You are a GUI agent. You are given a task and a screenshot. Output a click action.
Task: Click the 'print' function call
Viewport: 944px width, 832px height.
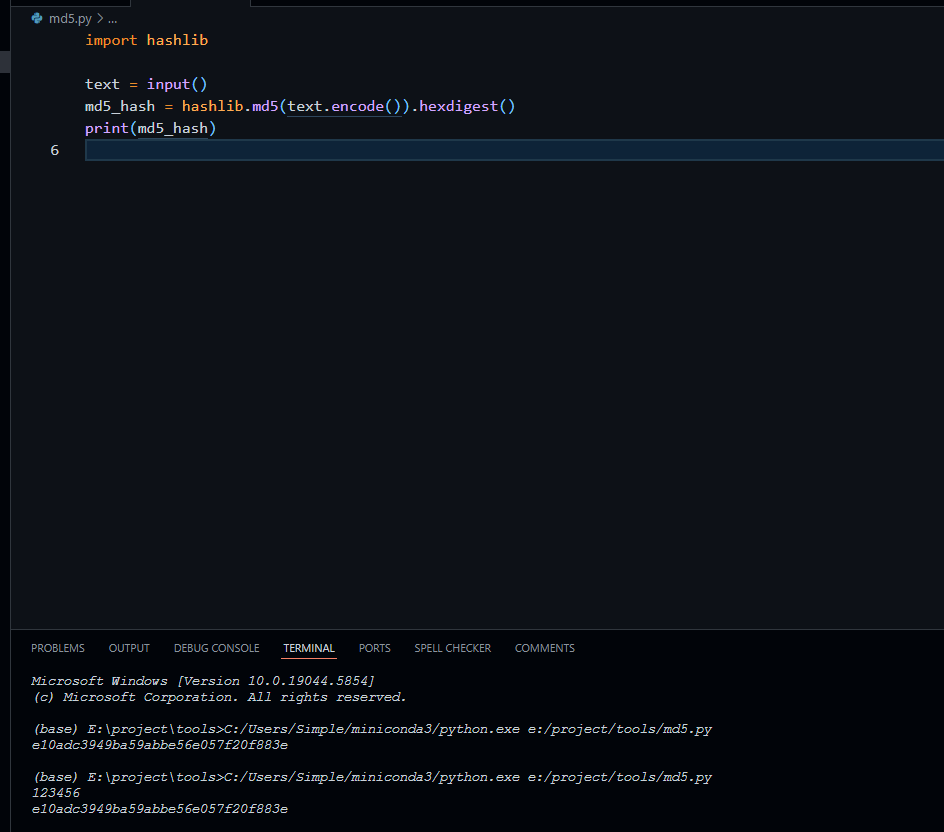point(107,128)
